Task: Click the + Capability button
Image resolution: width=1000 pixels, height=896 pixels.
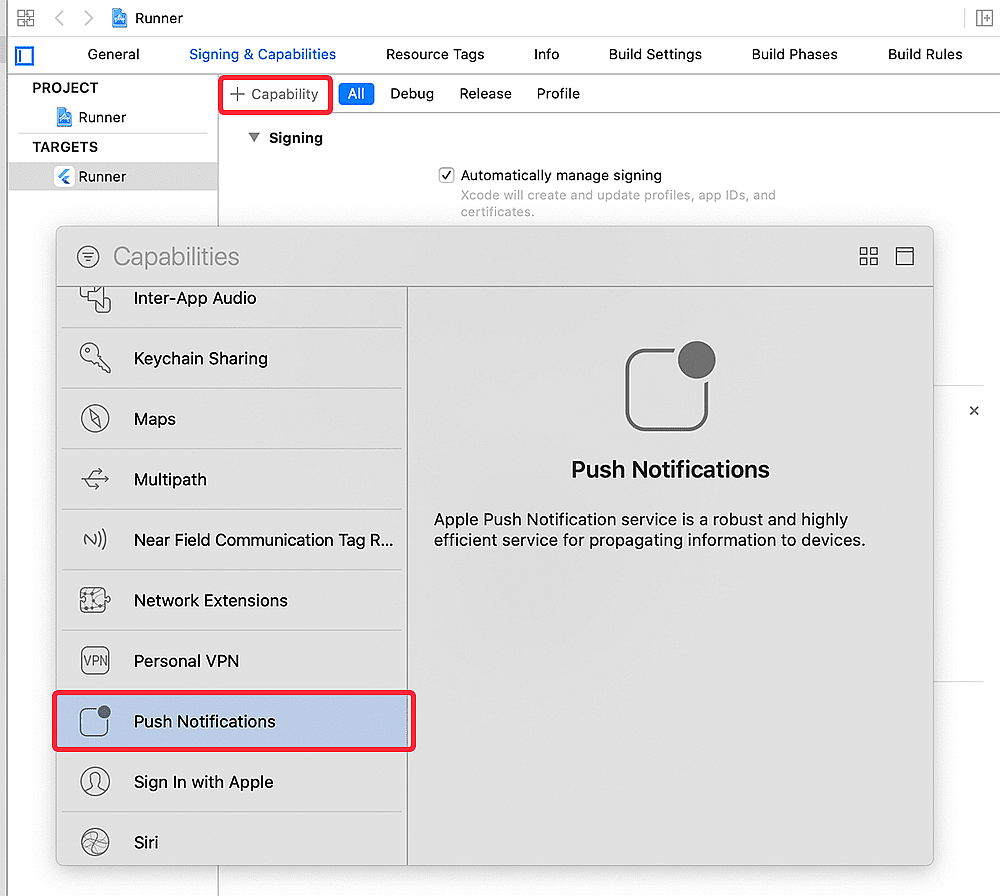Action: (275, 94)
